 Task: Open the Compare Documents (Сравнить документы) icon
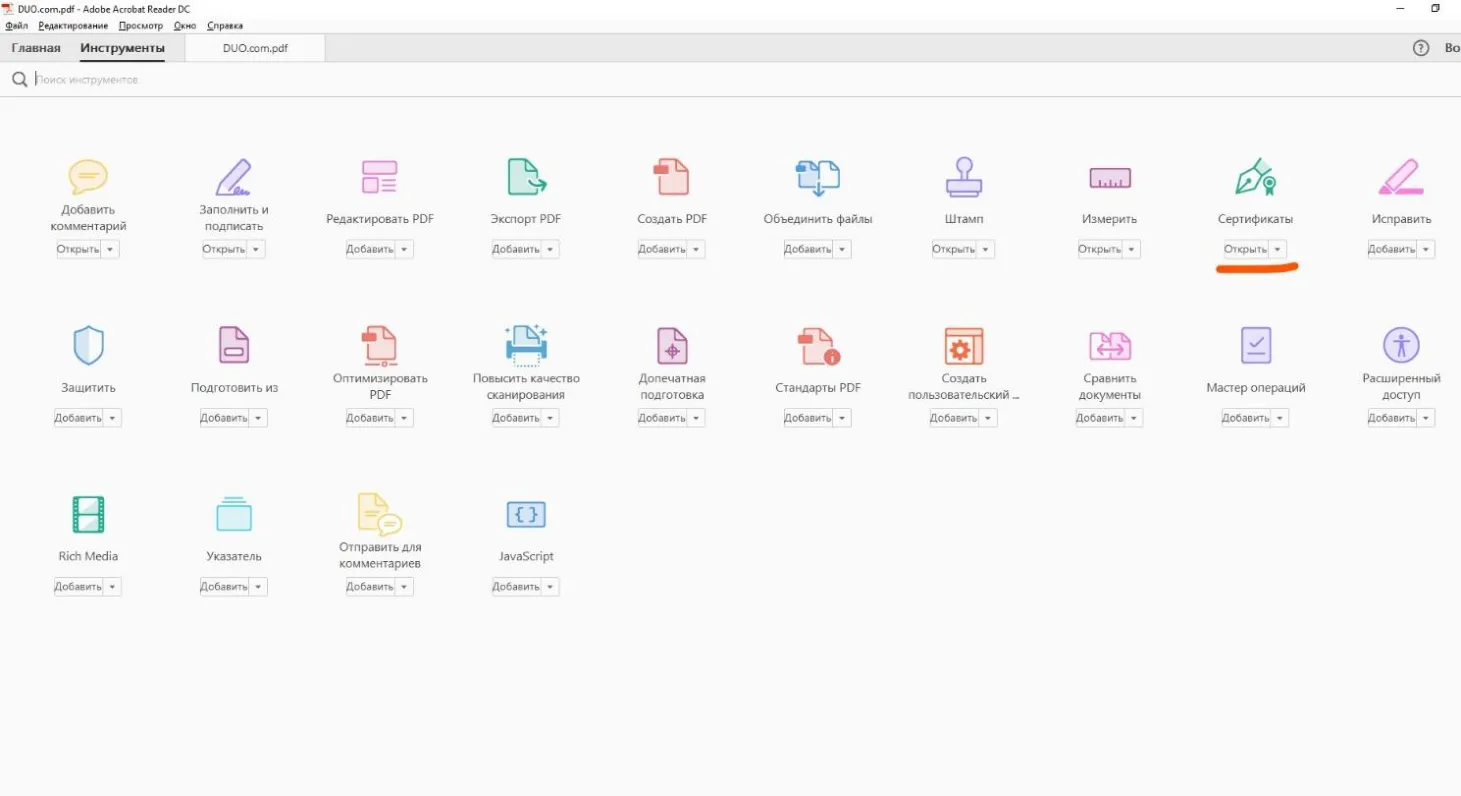[x=1110, y=346]
